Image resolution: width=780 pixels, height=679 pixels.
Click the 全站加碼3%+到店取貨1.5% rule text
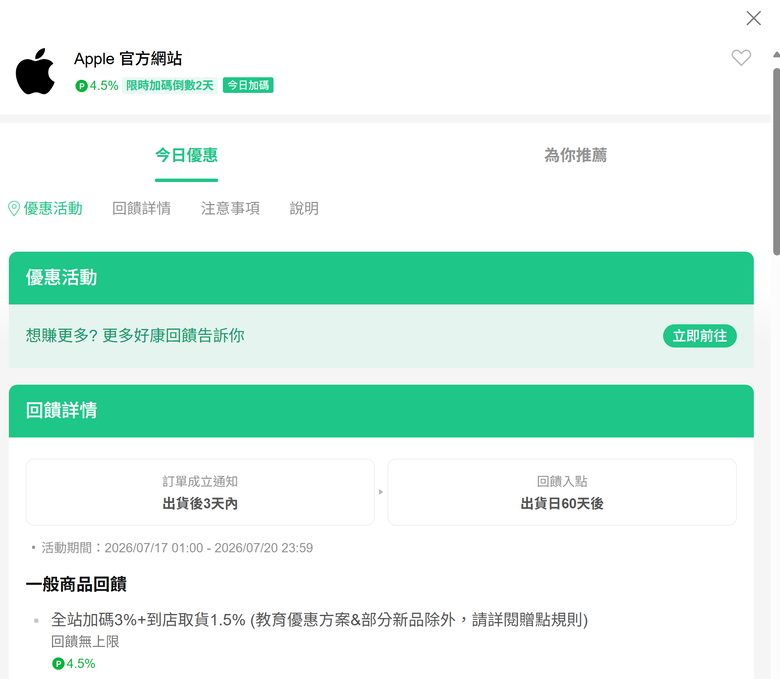point(319,620)
